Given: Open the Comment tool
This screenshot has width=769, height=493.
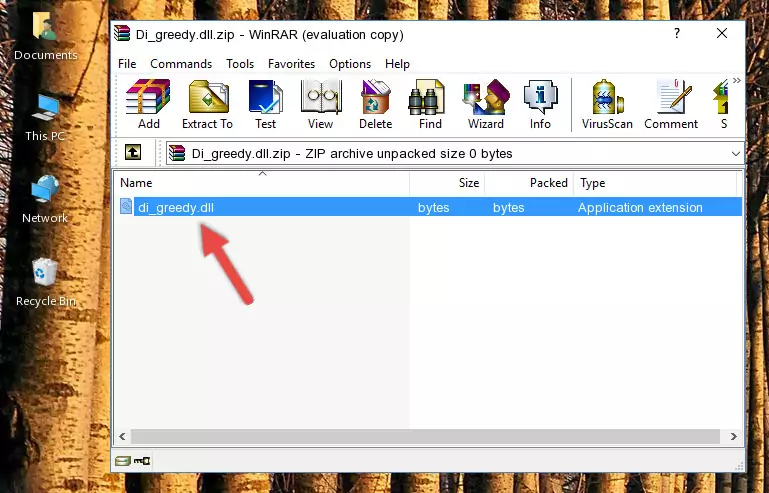Looking at the screenshot, I should 671,104.
